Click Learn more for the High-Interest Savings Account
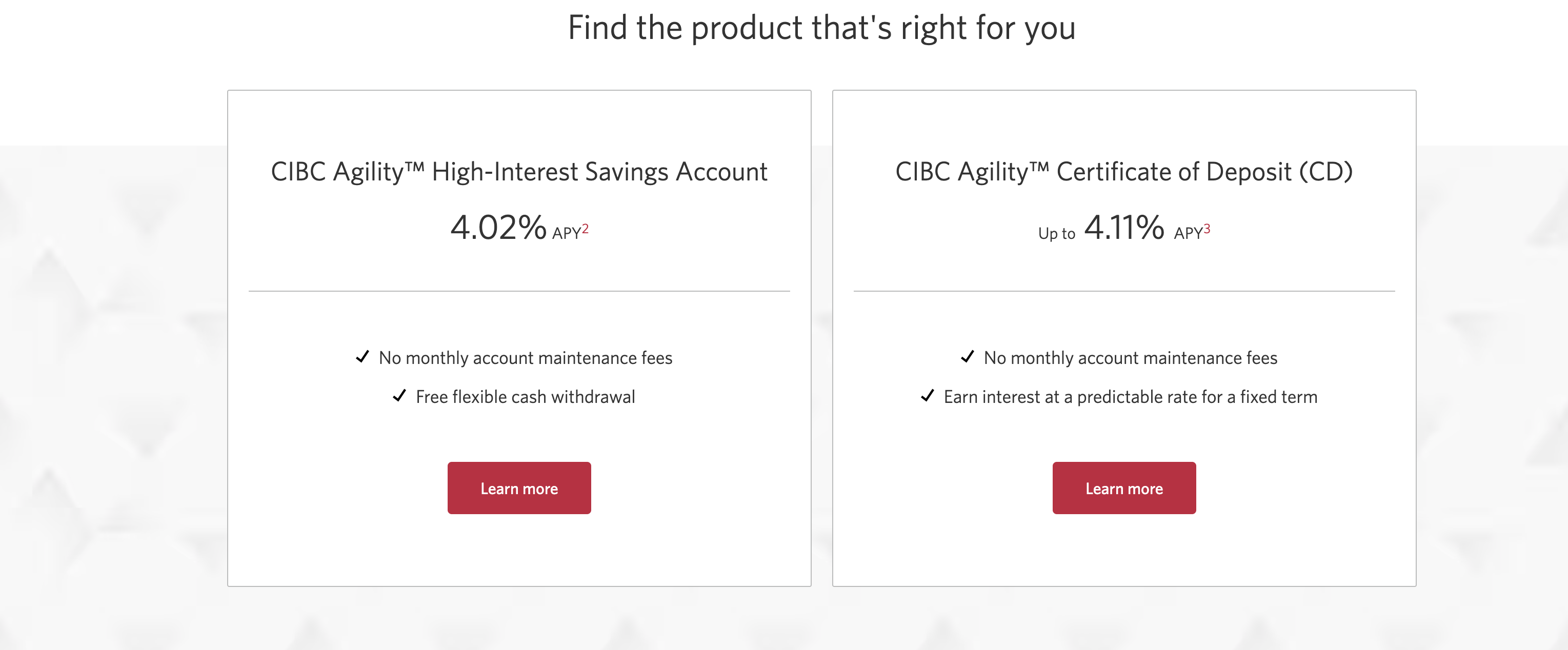The width and height of the screenshot is (1568, 650). coord(518,488)
